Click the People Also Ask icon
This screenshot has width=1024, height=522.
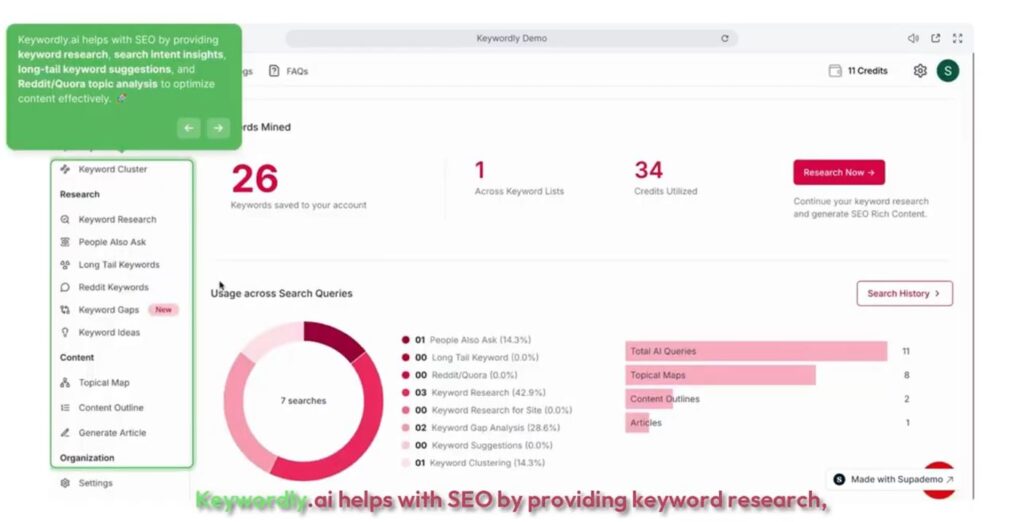tap(65, 242)
